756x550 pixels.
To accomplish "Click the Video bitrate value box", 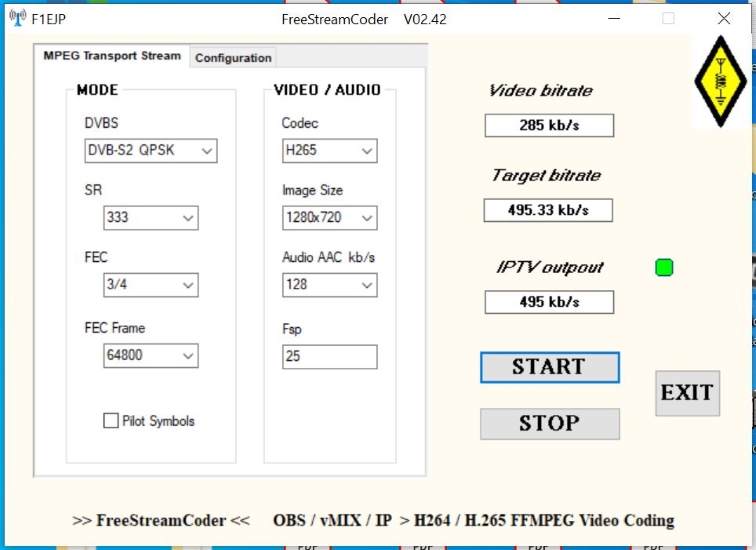I will (x=549, y=126).
